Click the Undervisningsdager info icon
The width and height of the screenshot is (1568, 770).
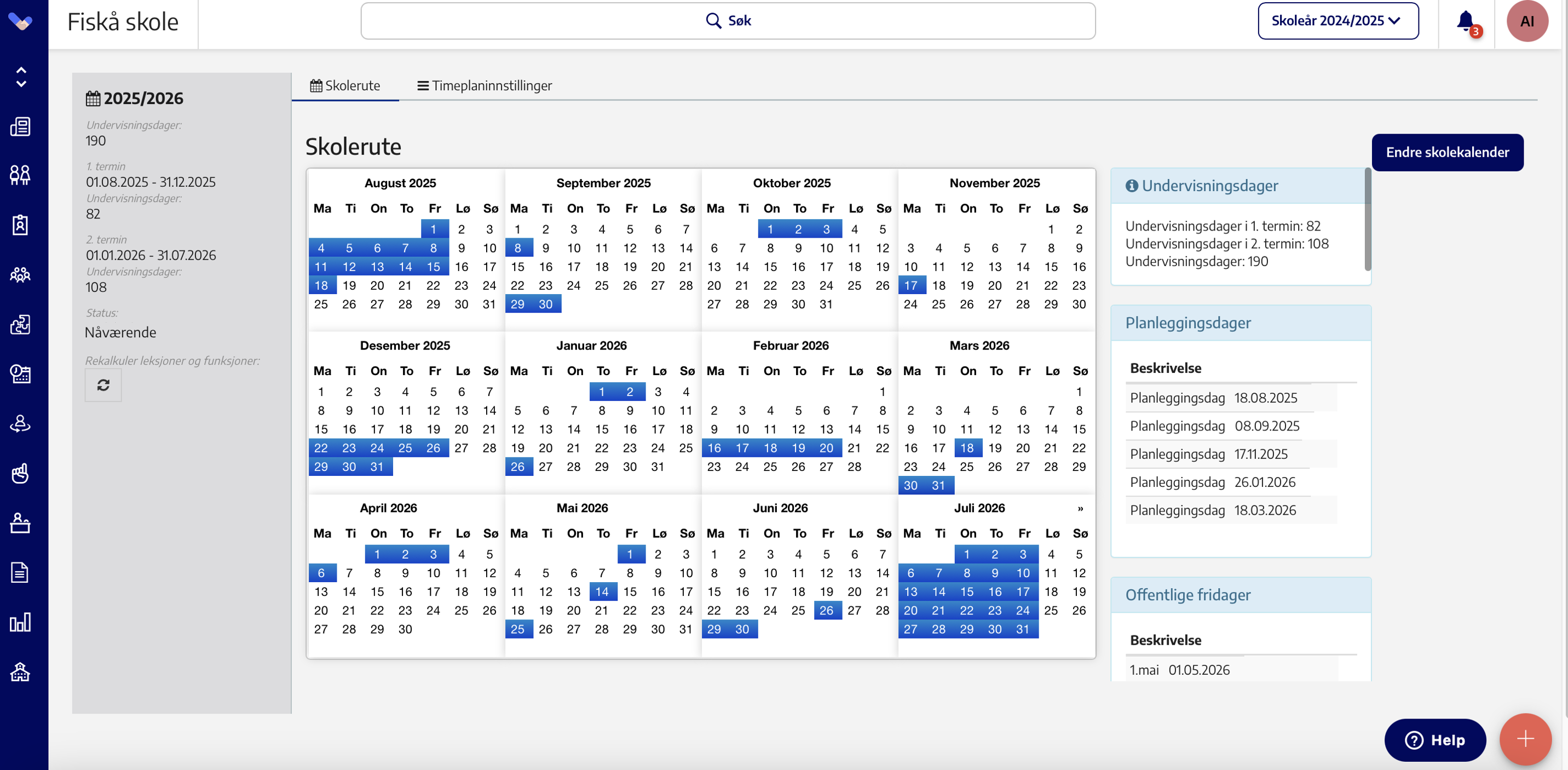point(1132,186)
